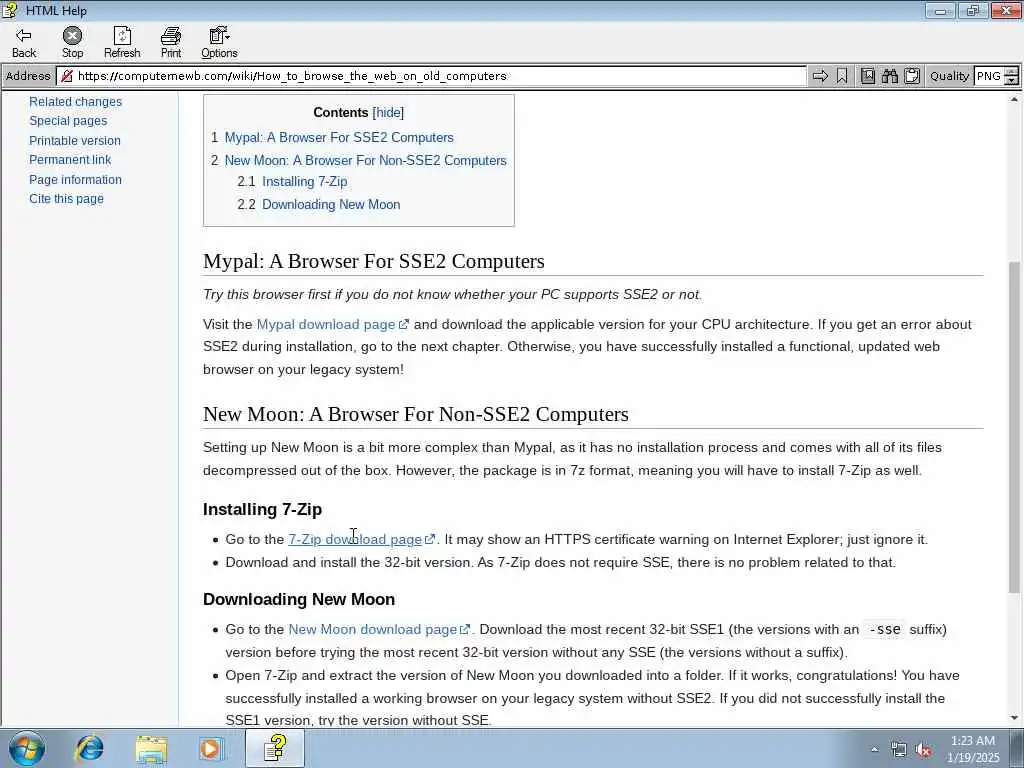The image size is (1024, 768).
Task: Open the Options toolbar menu
Action: (x=219, y=42)
